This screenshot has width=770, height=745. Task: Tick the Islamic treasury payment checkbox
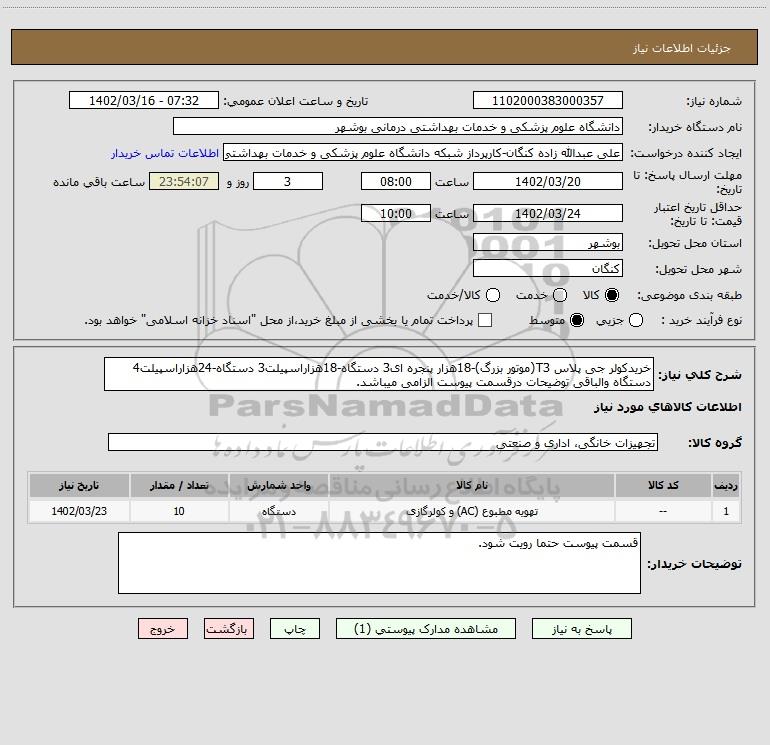coord(485,320)
